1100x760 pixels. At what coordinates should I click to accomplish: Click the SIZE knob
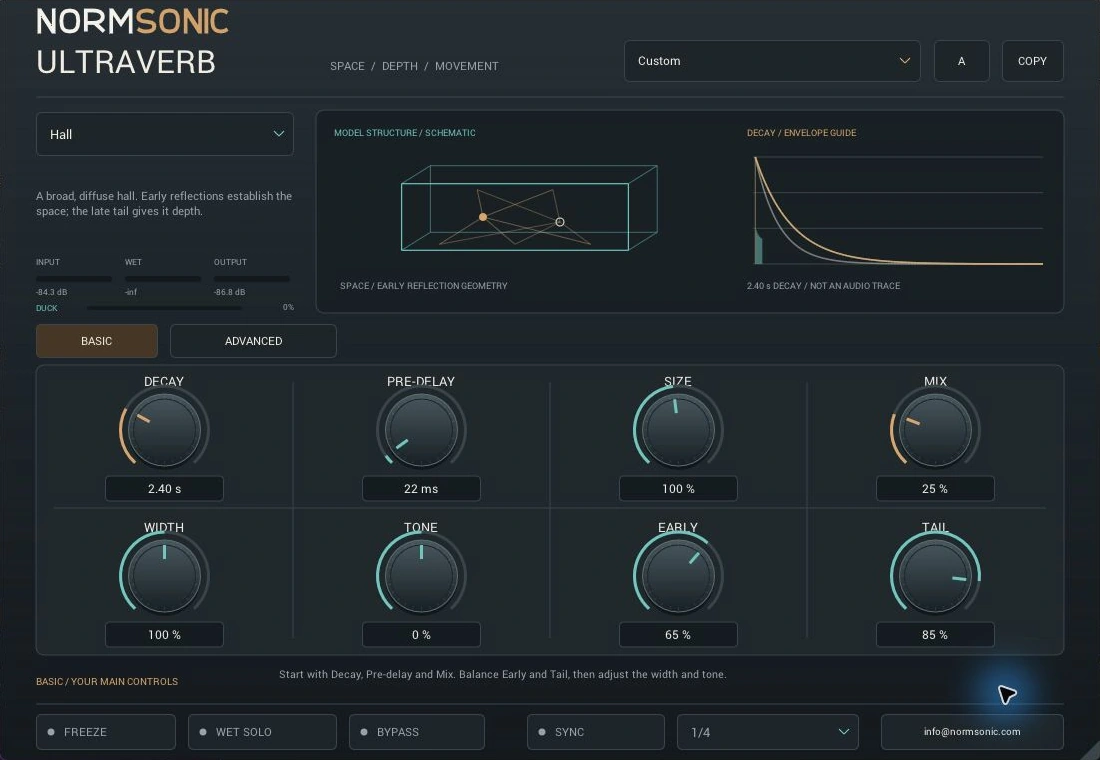tap(678, 430)
